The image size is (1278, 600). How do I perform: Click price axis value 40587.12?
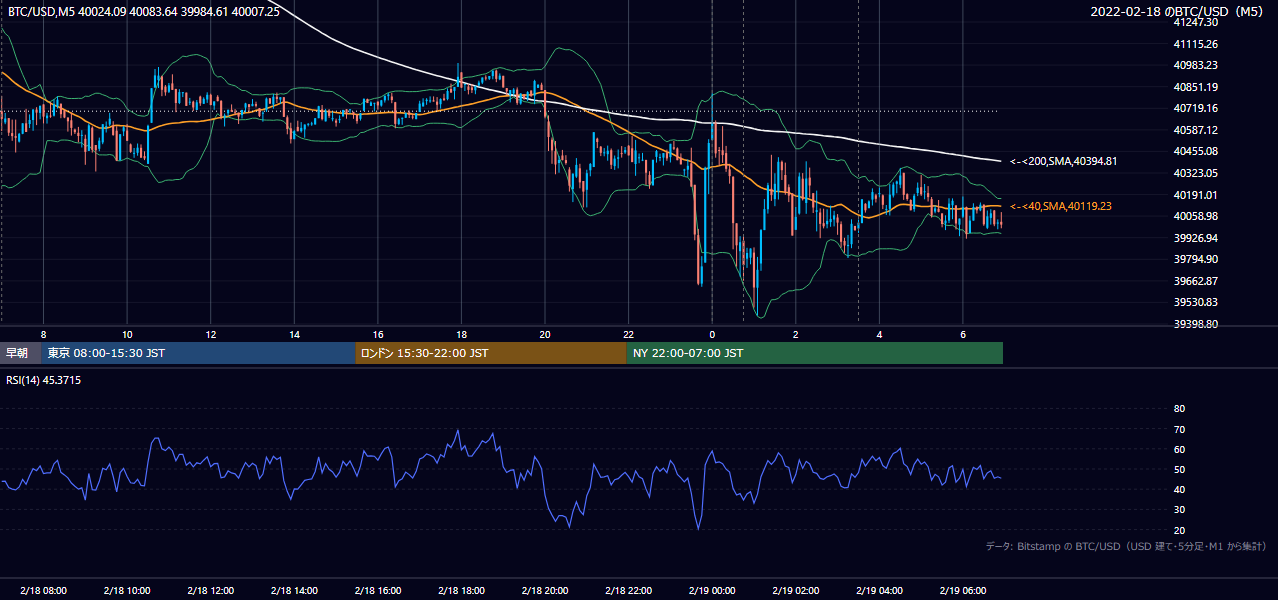1195,130
